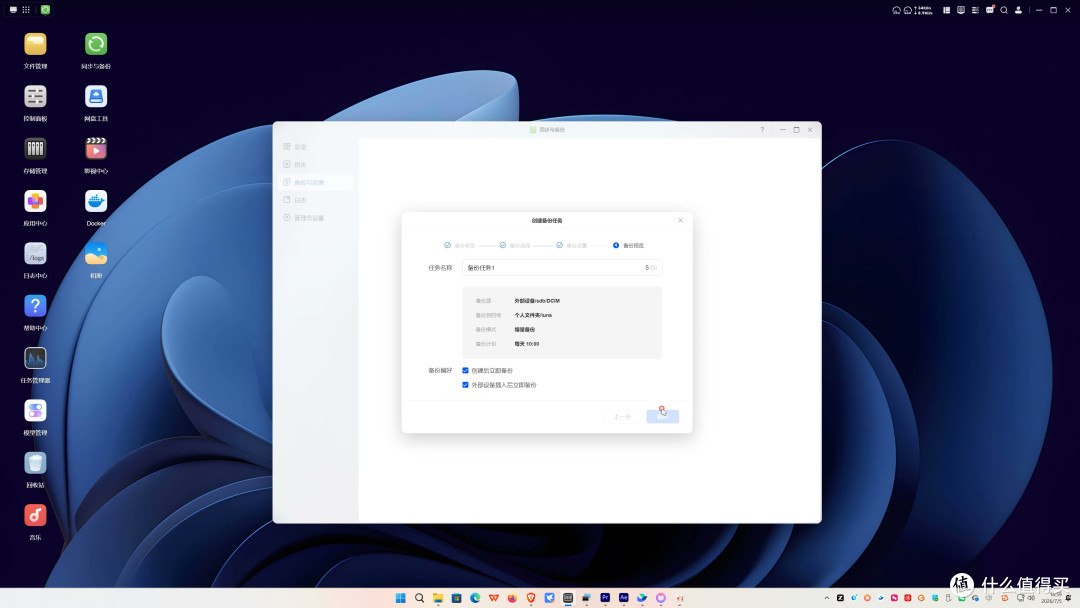This screenshot has width=1080, height=608.
Task: Show hidden system tray icons chevron
Action: click(827, 598)
